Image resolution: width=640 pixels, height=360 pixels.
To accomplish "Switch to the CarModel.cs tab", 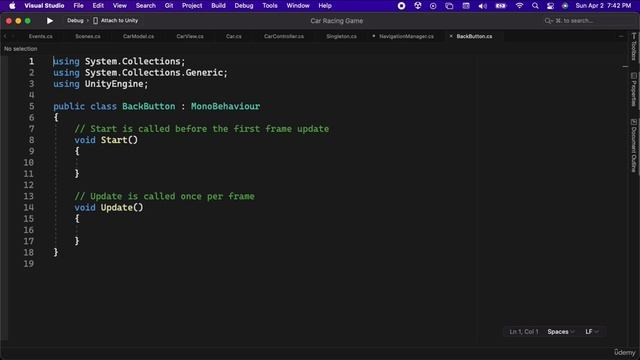I will [138, 36].
